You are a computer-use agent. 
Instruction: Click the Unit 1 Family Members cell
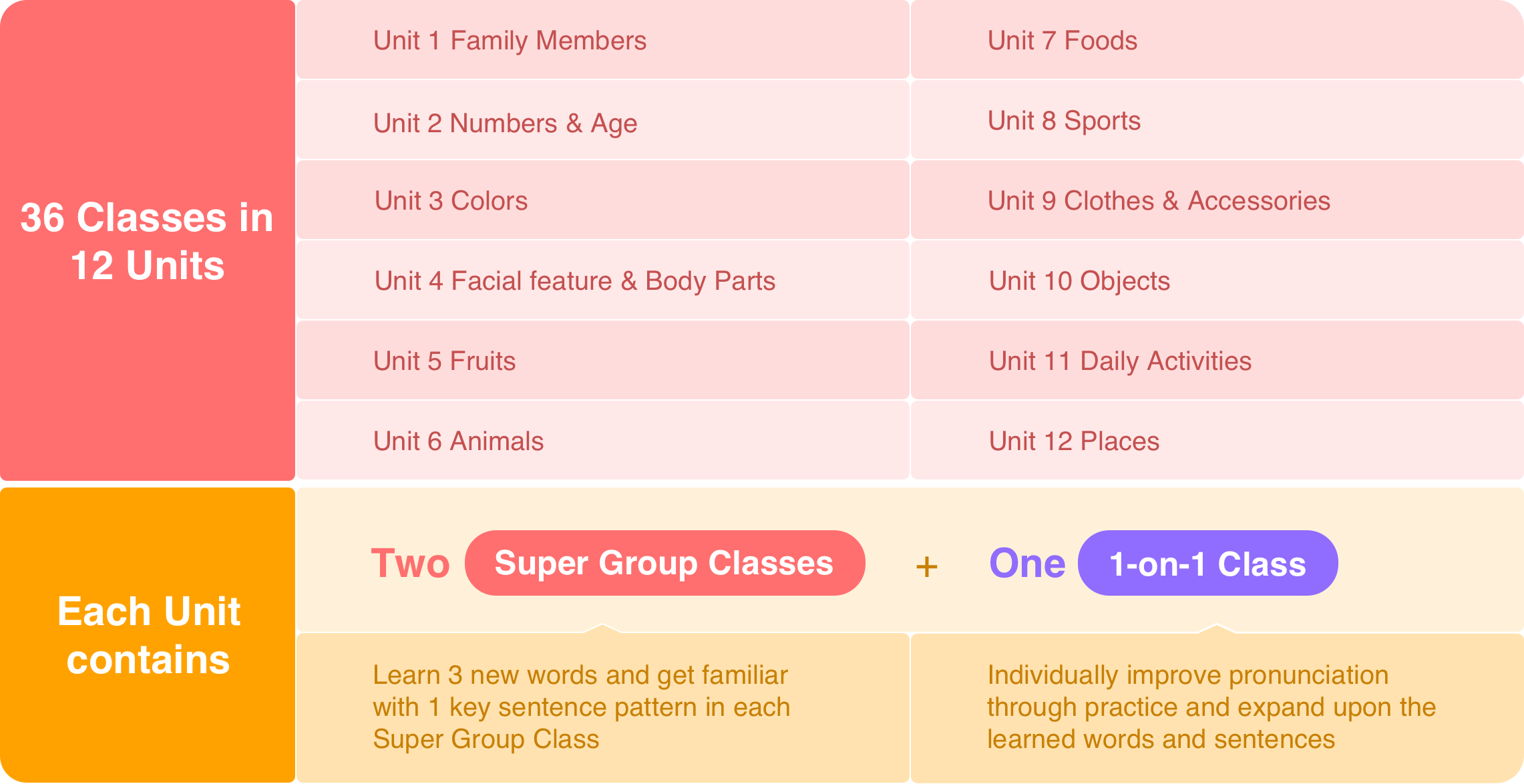(x=510, y=41)
